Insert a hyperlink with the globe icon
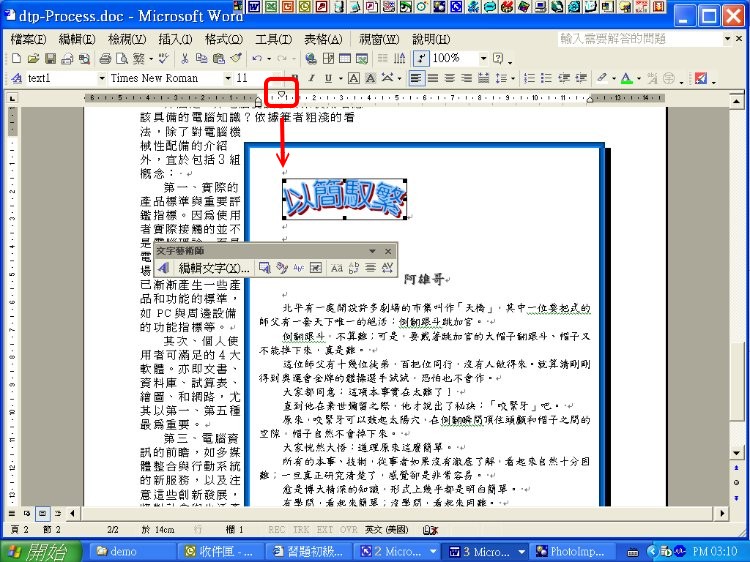 (x=311, y=58)
